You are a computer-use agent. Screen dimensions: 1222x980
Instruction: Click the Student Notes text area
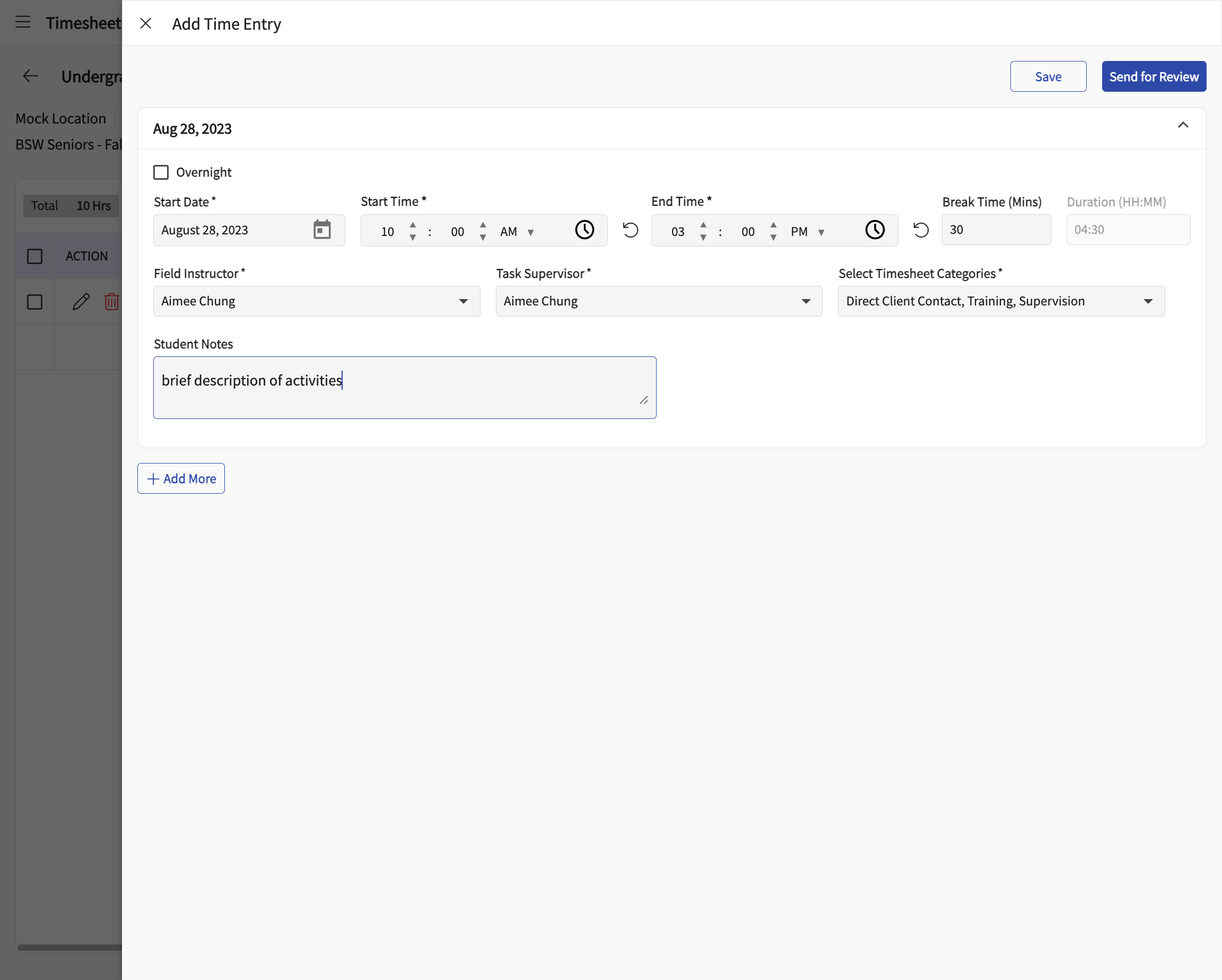405,388
